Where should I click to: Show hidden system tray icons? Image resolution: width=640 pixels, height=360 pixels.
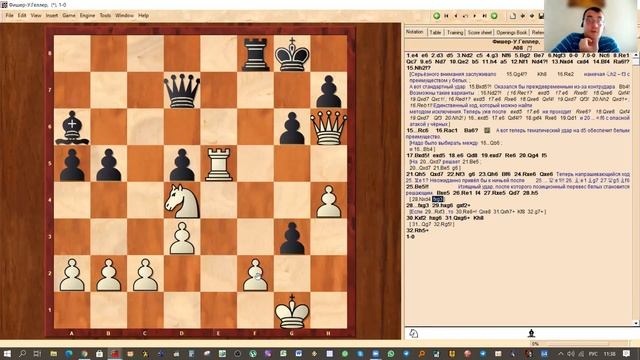coord(561,353)
